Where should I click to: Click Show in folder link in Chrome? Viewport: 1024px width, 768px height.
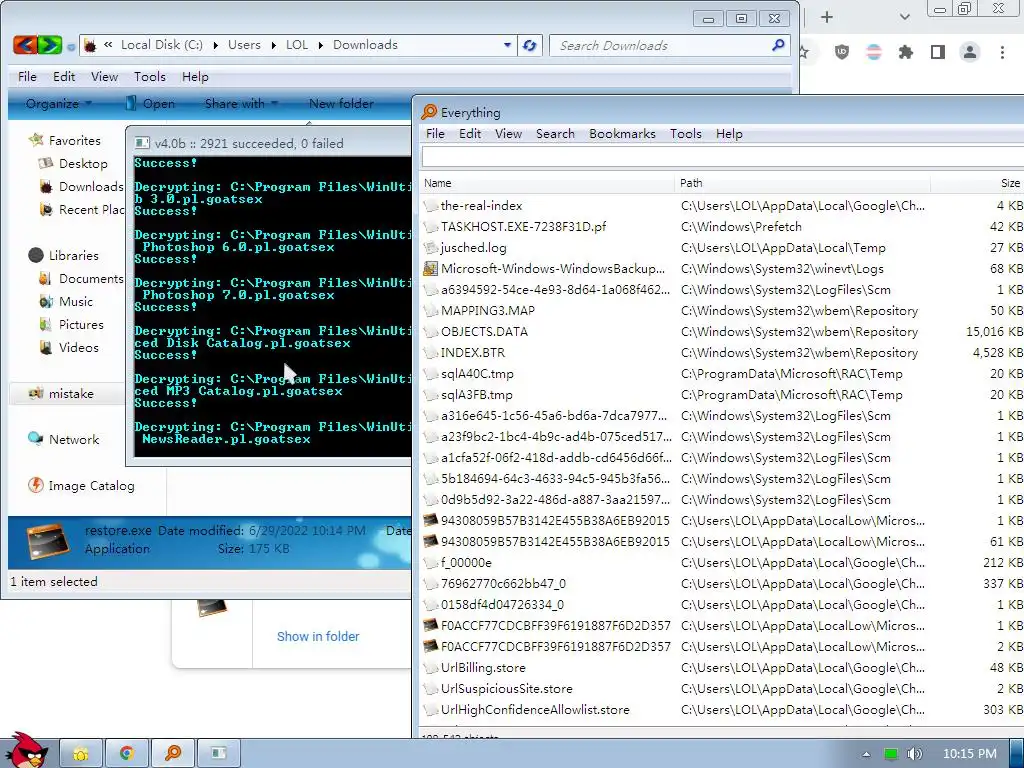[x=318, y=637]
